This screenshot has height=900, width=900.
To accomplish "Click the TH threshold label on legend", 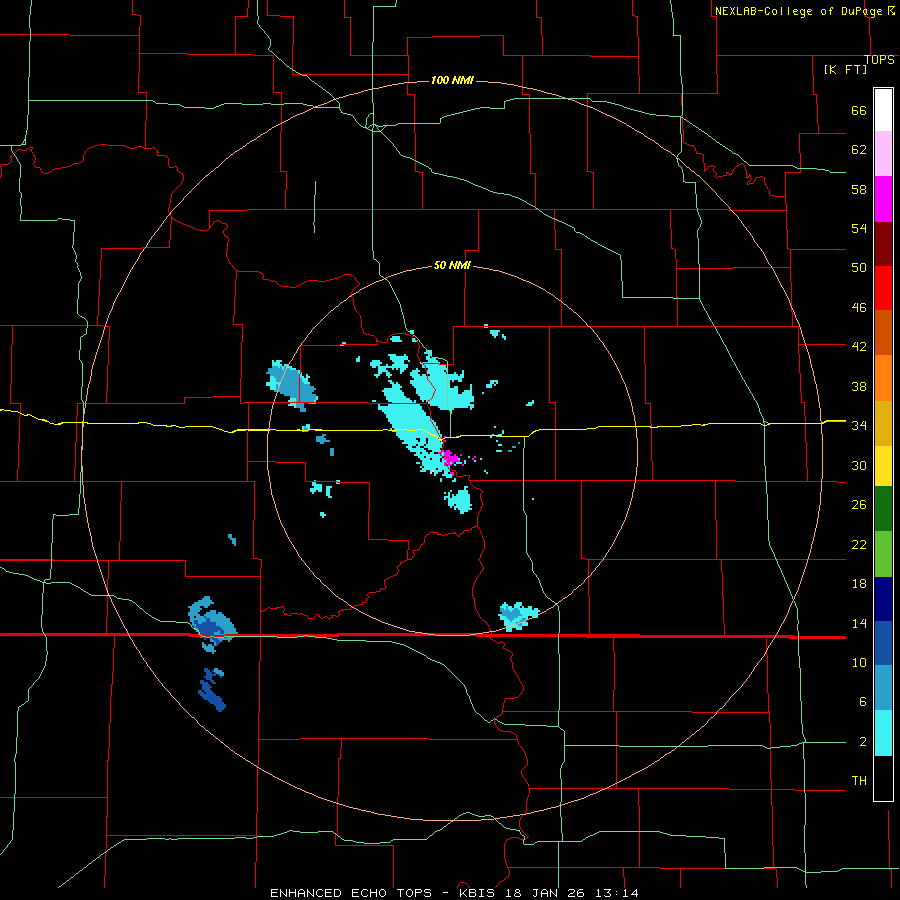I will (859, 781).
